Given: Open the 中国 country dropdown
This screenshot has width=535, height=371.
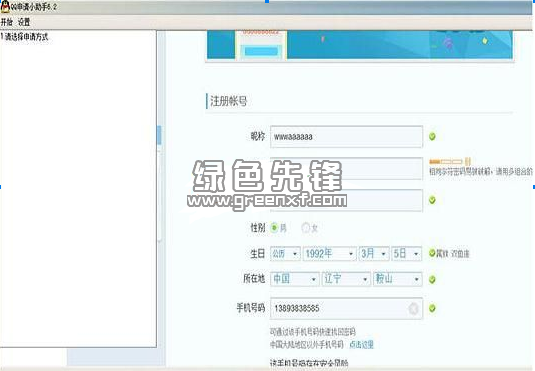Looking at the screenshot, I should click(295, 279).
